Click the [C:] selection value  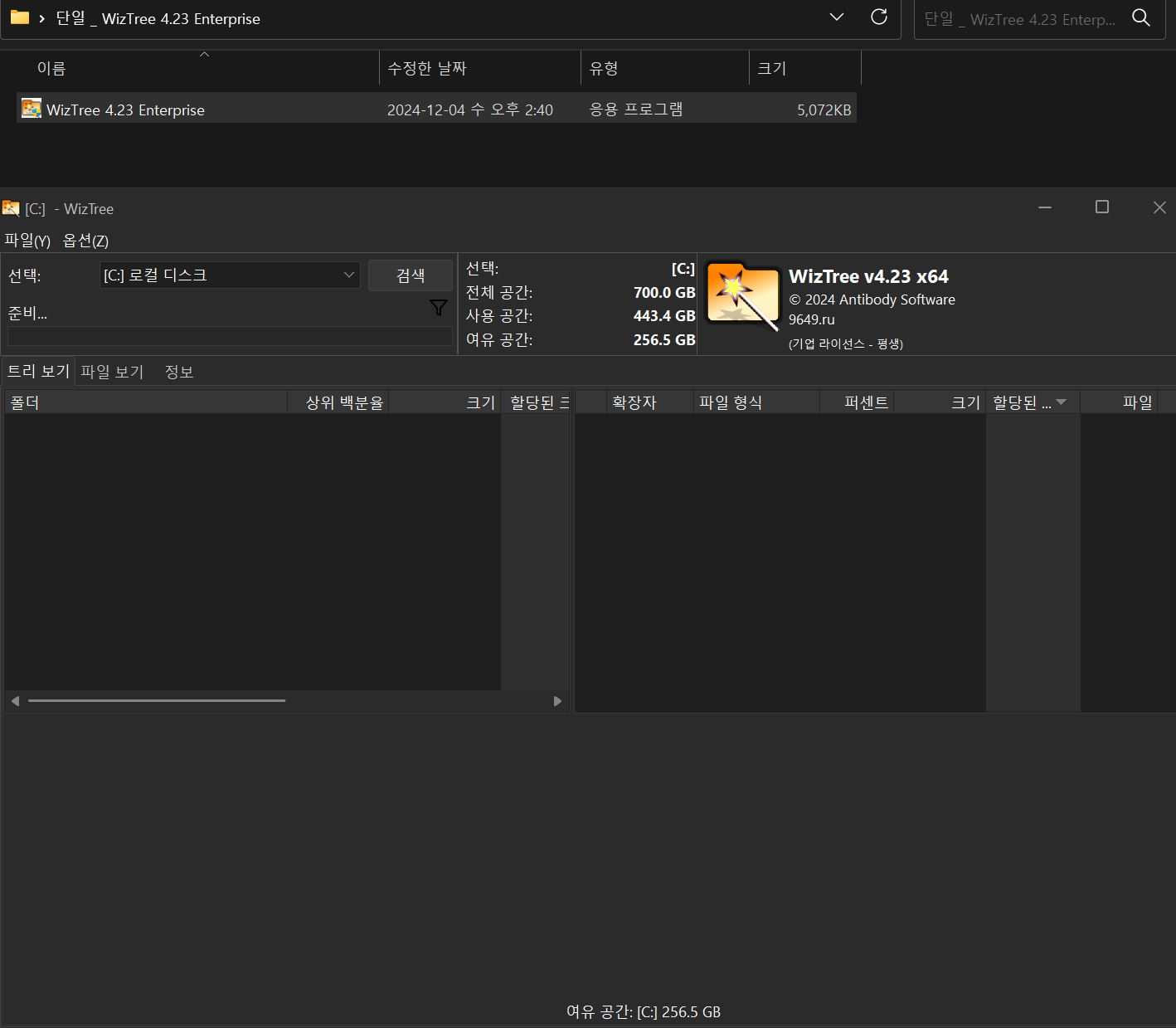[683, 269]
